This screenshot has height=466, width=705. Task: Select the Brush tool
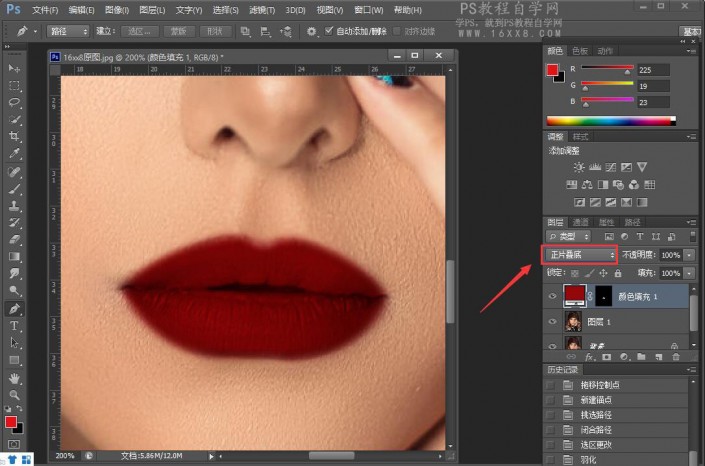[x=14, y=189]
